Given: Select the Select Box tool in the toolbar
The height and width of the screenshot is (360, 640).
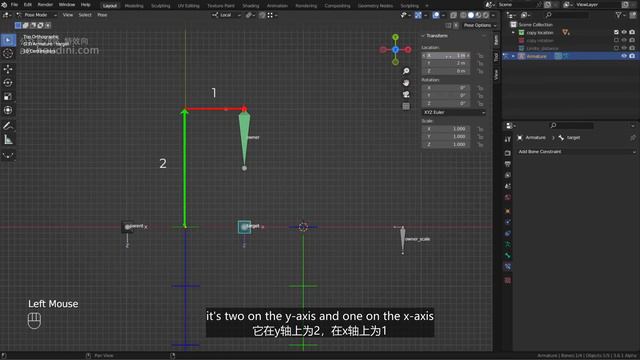Looking at the screenshot, I should click(x=8, y=40).
